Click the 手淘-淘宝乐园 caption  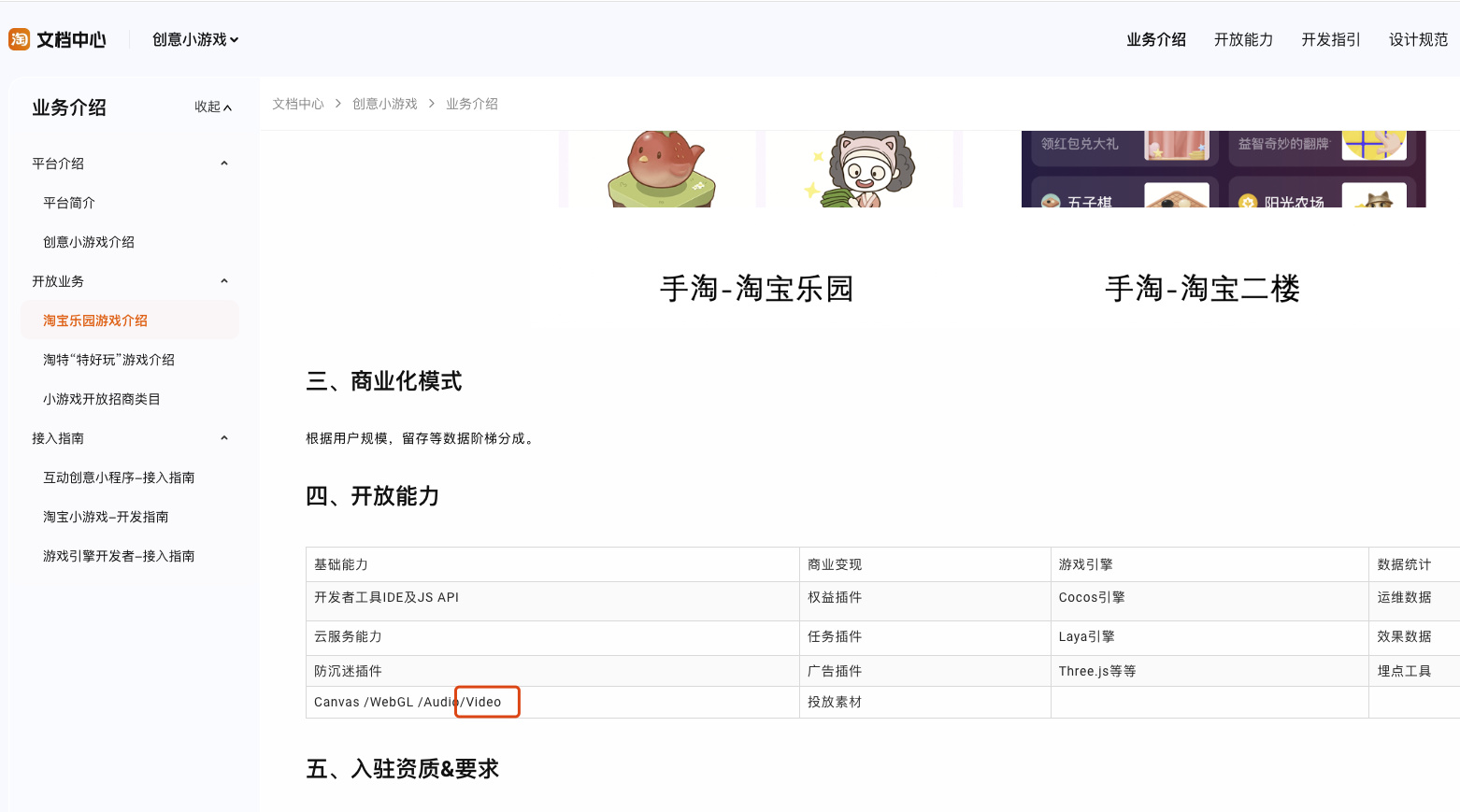[756, 289]
